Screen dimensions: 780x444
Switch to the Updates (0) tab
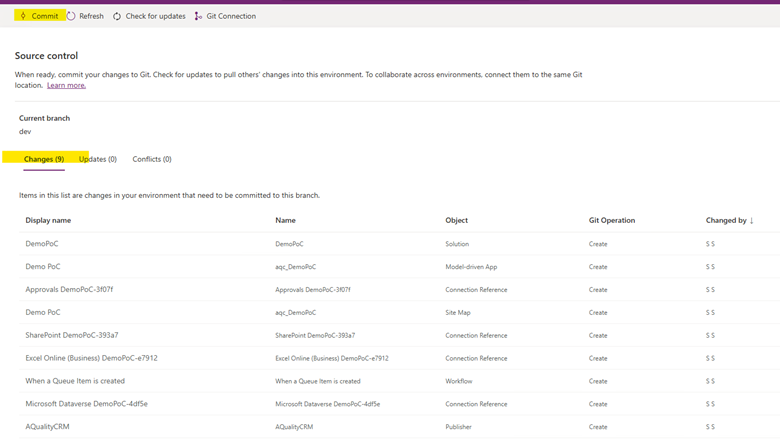pyautogui.click(x=98, y=159)
